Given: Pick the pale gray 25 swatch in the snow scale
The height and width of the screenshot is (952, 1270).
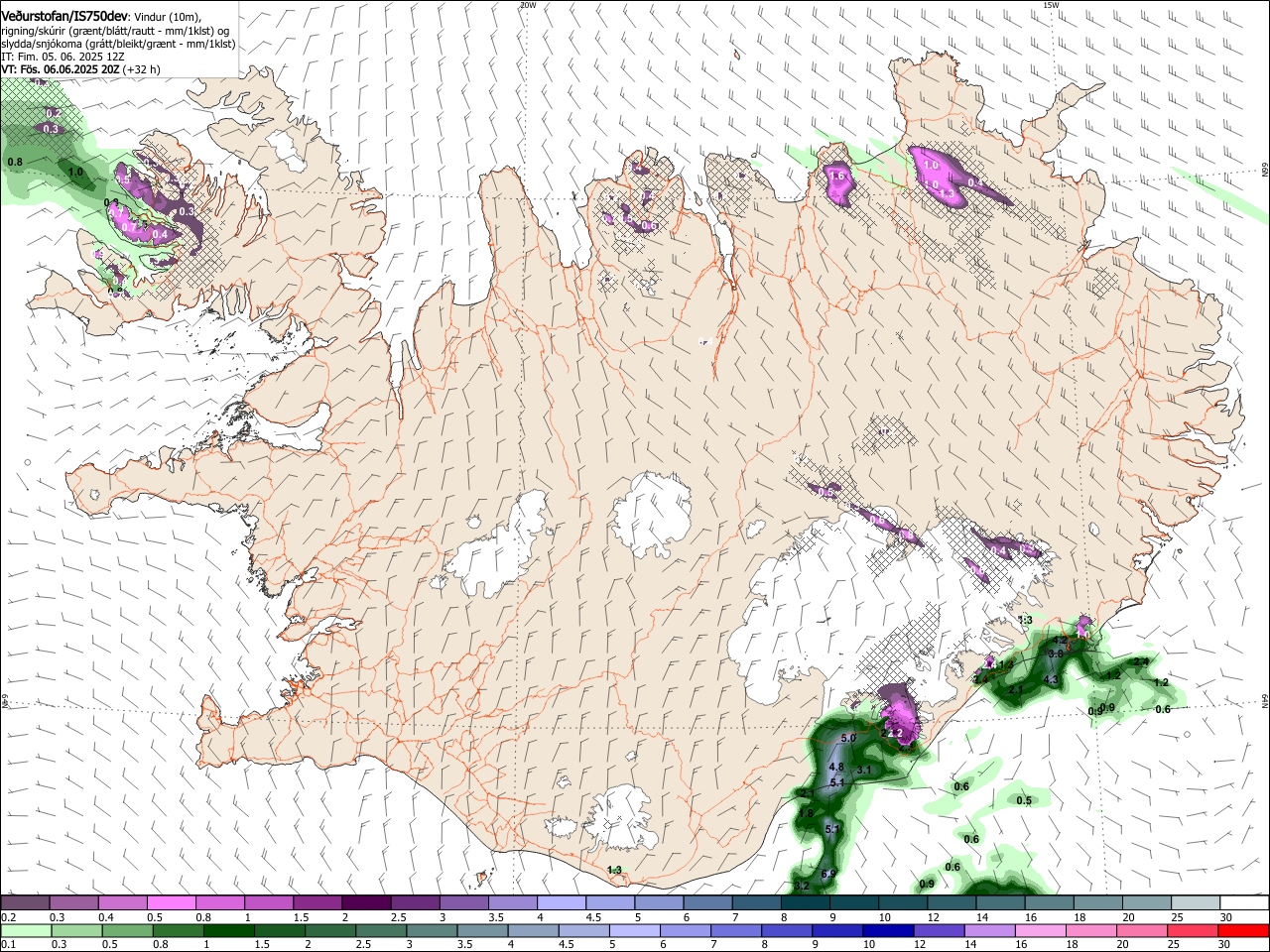Looking at the screenshot, I should tap(1196, 902).
